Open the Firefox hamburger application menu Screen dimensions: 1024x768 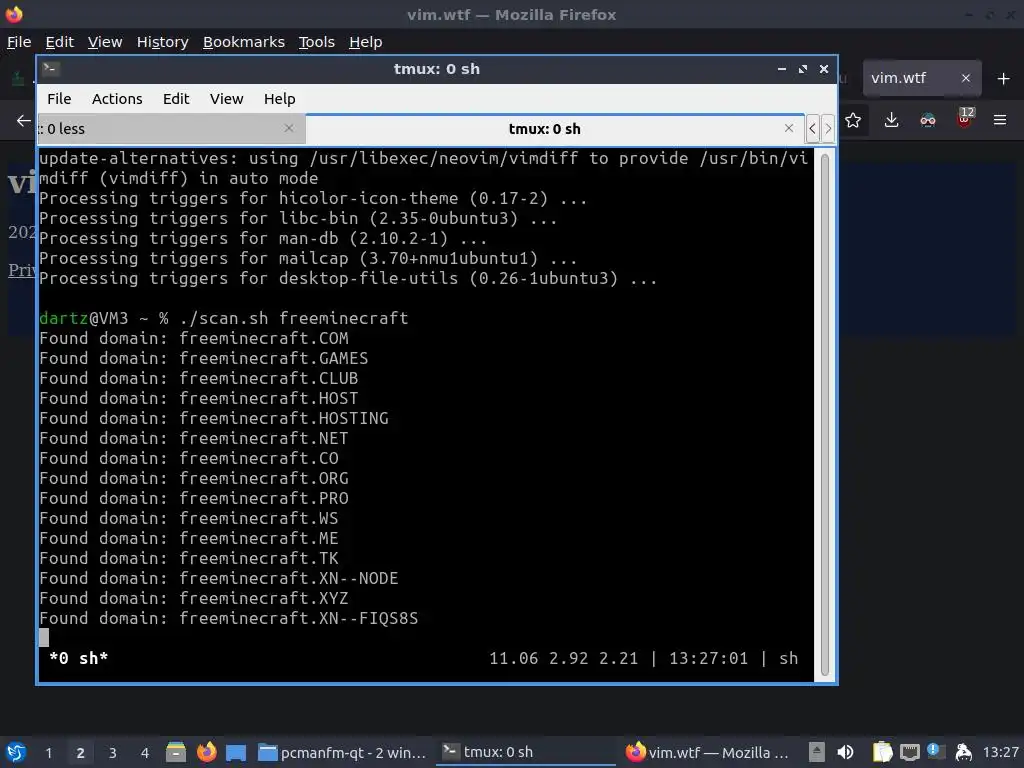tap(1000, 120)
